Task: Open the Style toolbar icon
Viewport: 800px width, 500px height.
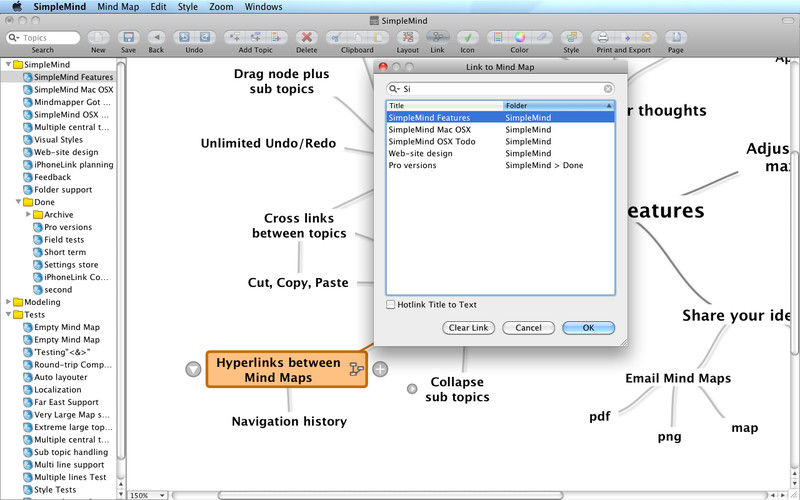Action: (x=571, y=37)
